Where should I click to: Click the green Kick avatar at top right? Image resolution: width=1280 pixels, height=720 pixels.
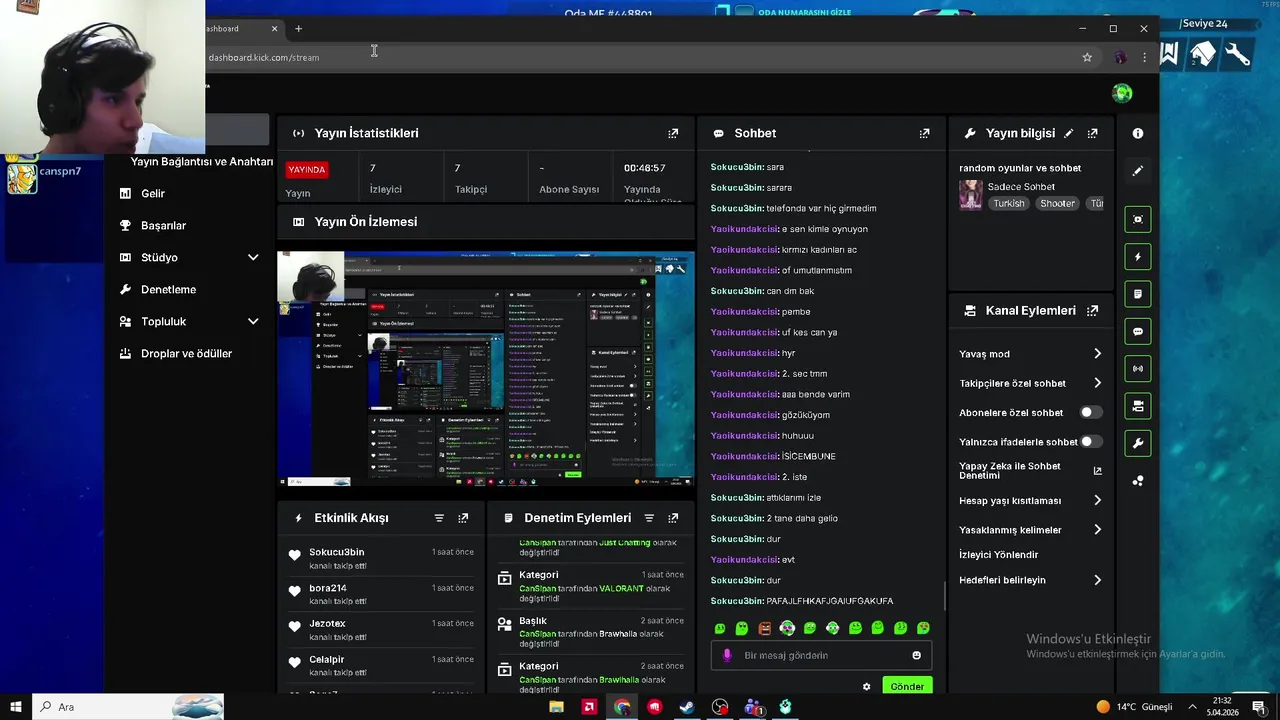(x=1122, y=93)
